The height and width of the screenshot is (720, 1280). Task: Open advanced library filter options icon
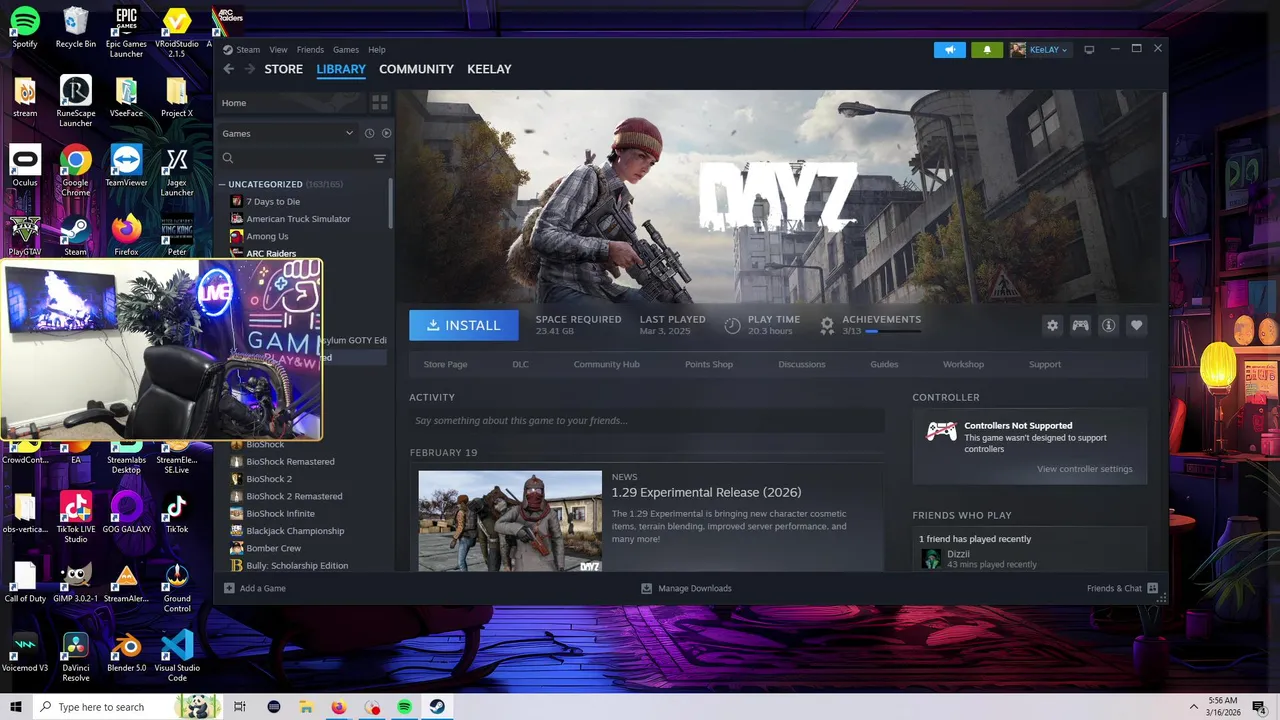pyautogui.click(x=380, y=158)
